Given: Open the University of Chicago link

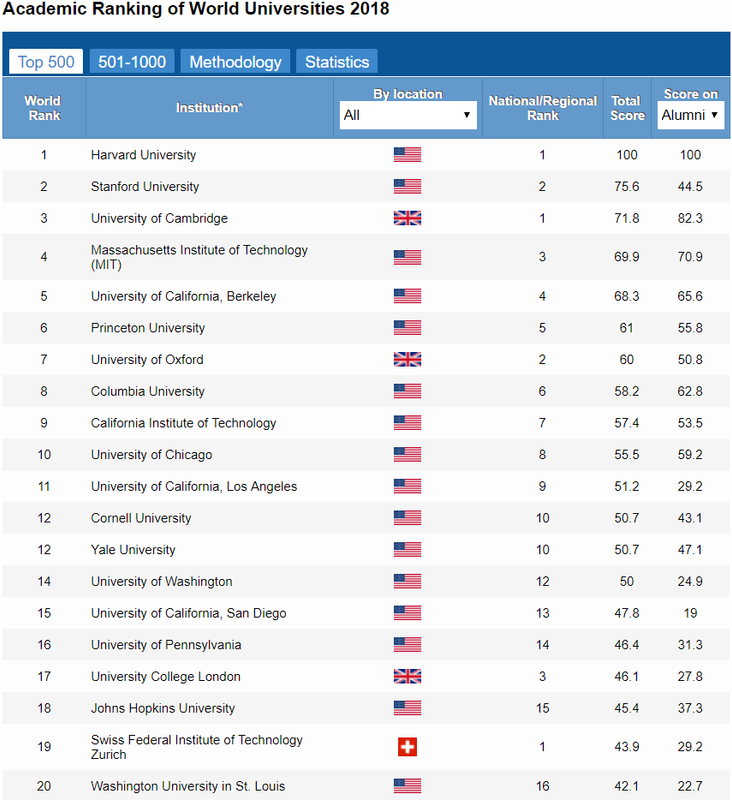Looking at the screenshot, I should coord(152,455).
